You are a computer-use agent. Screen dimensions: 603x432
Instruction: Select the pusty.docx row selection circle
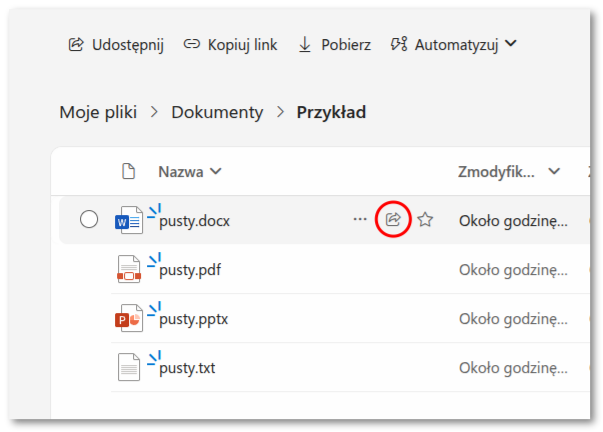tap(89, 220)
